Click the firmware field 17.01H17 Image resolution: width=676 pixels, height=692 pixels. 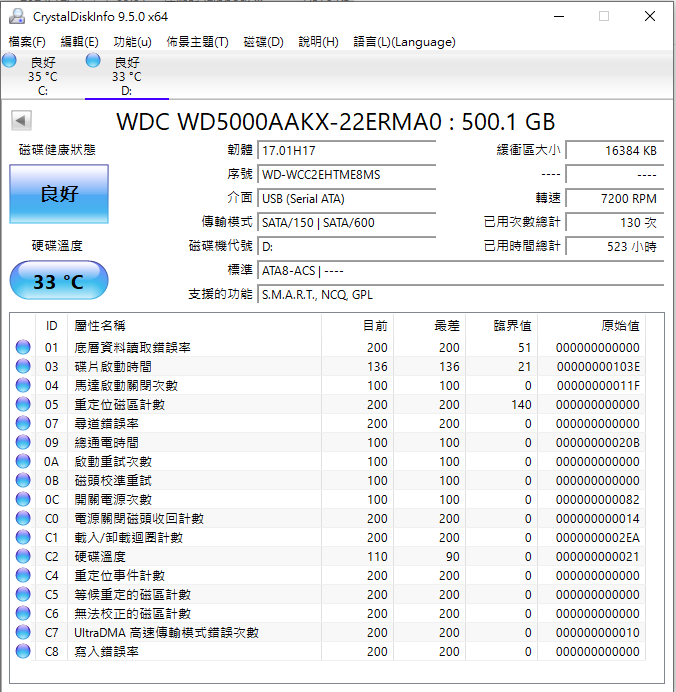point(347,150)
